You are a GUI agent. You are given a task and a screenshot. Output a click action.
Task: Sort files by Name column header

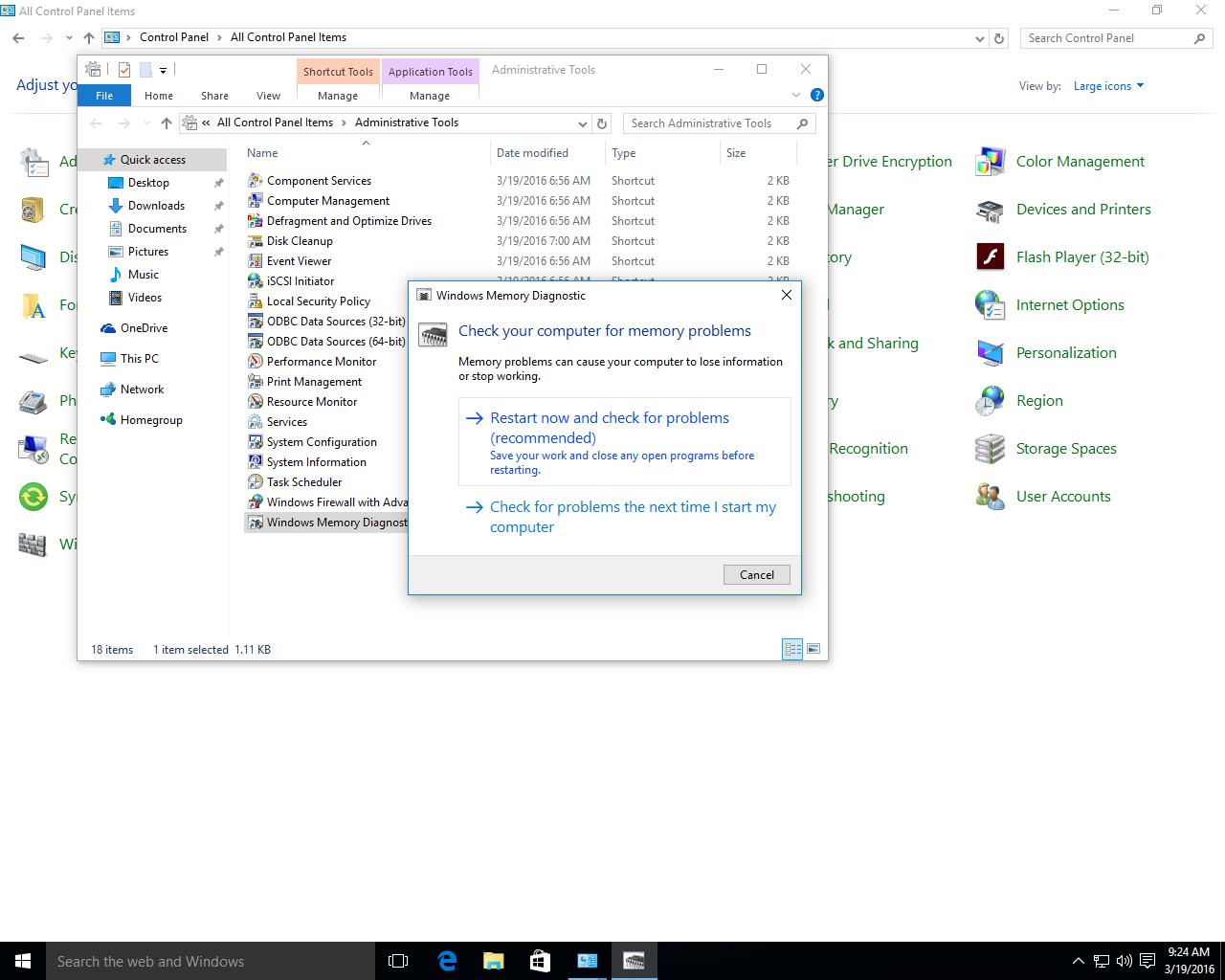point(366,153)
